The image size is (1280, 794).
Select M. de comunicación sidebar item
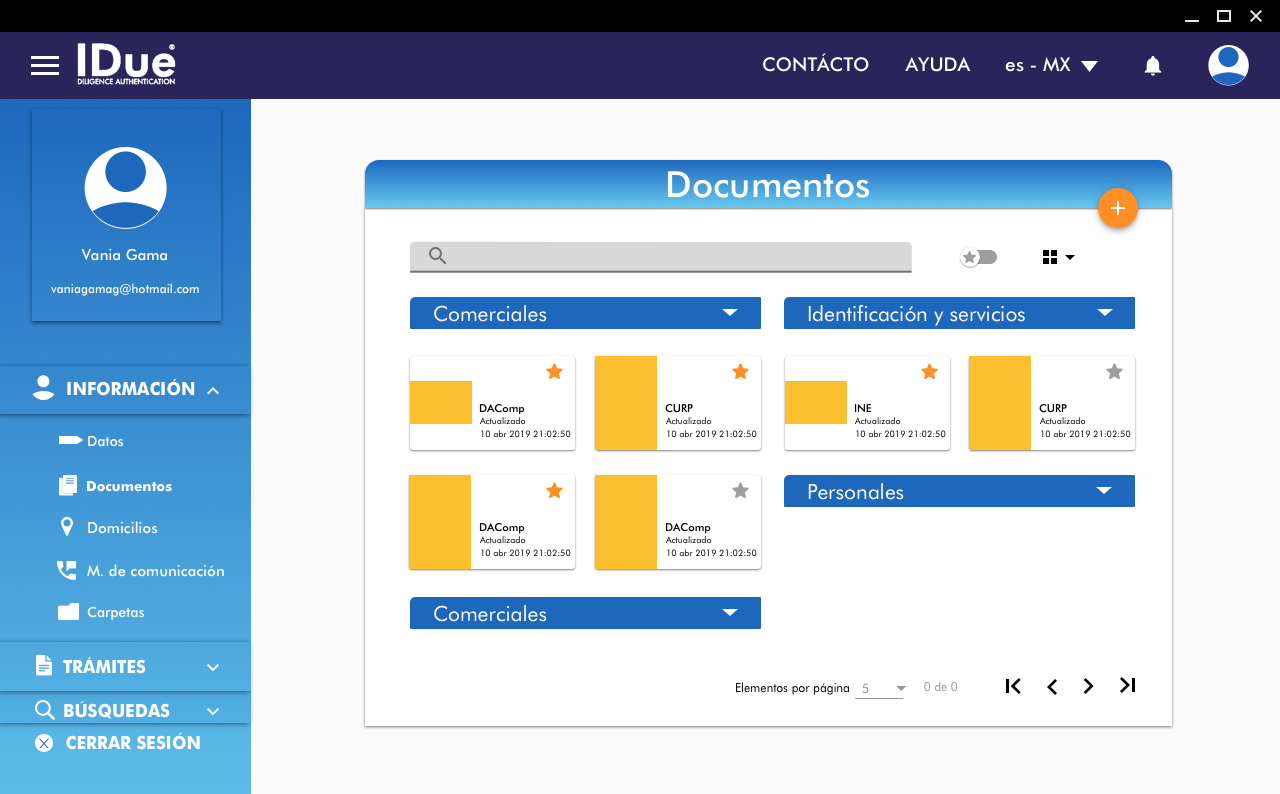155,571
